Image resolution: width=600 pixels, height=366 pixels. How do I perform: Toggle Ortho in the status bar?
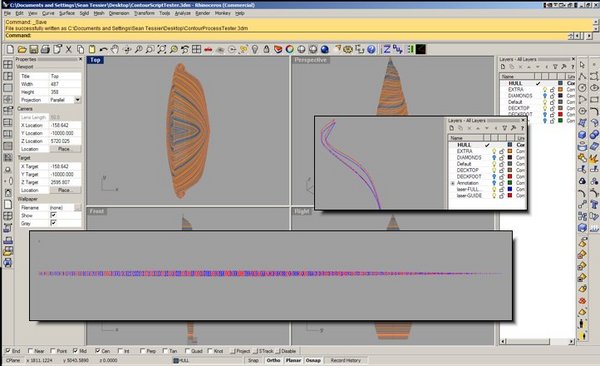click(273, 360)
